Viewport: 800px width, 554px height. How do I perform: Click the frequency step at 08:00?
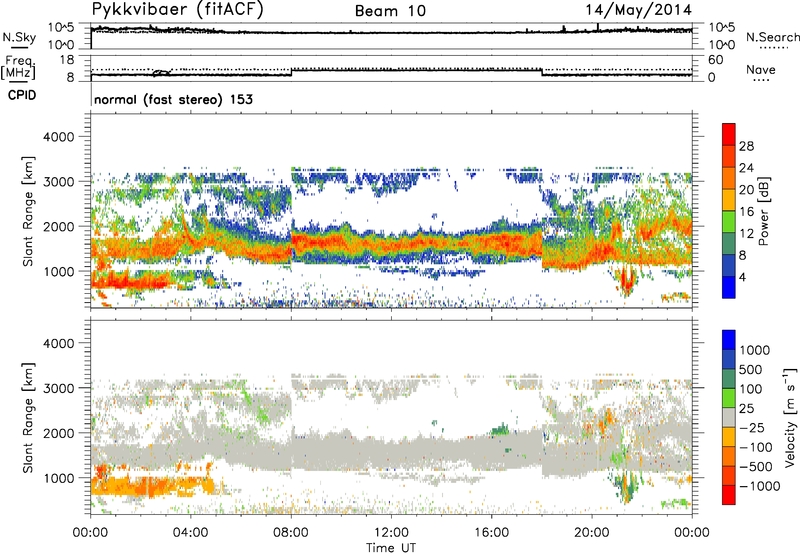291,72
